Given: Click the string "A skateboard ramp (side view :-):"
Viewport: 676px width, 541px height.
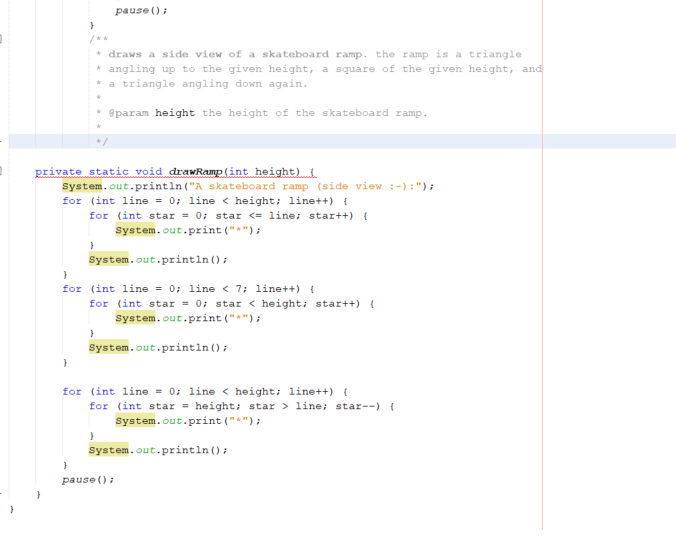Looking at the screenshot, I should pos(308,186).
